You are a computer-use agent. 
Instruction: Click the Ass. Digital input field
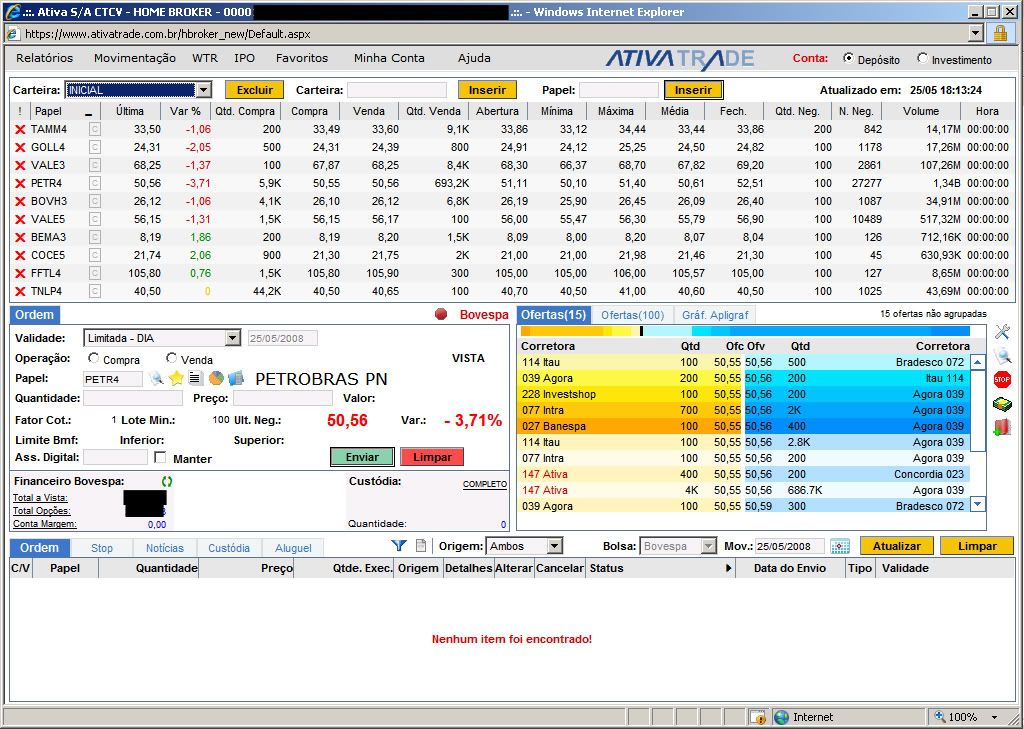point(116,457)
